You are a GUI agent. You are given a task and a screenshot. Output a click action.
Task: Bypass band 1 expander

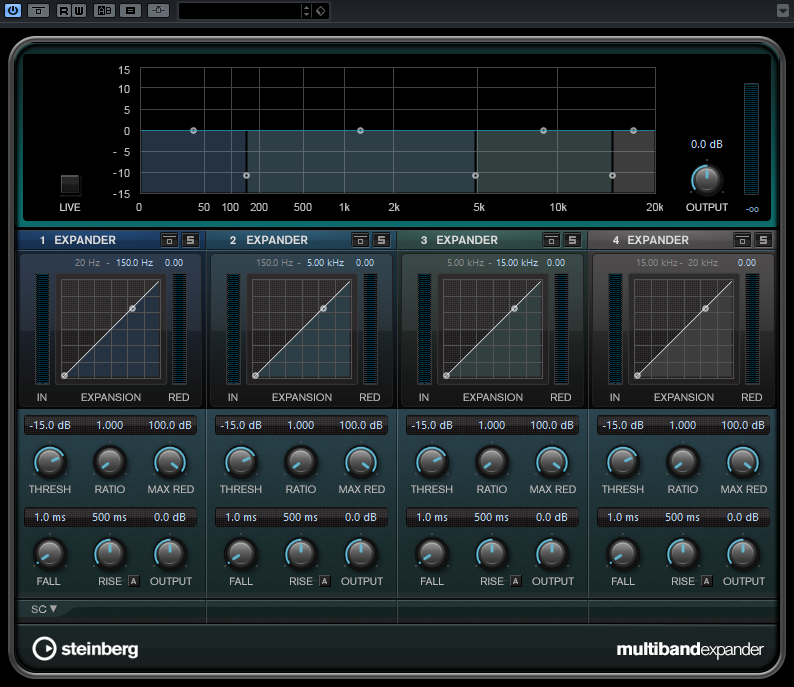pyautogui.click(x=169, y=240)
